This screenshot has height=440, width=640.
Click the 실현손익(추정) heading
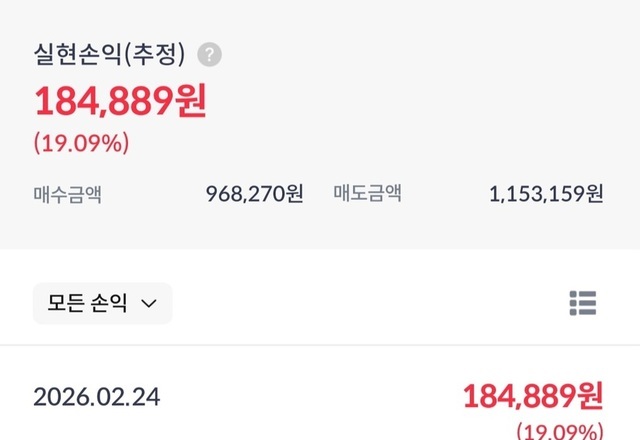pyautogui.click(x=109, y=55)
